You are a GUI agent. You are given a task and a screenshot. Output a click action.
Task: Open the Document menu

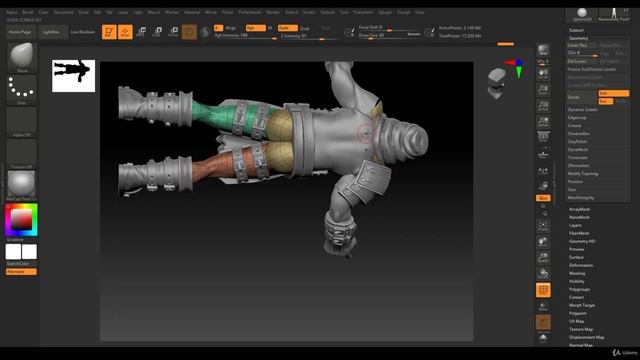tap(64, 12)
